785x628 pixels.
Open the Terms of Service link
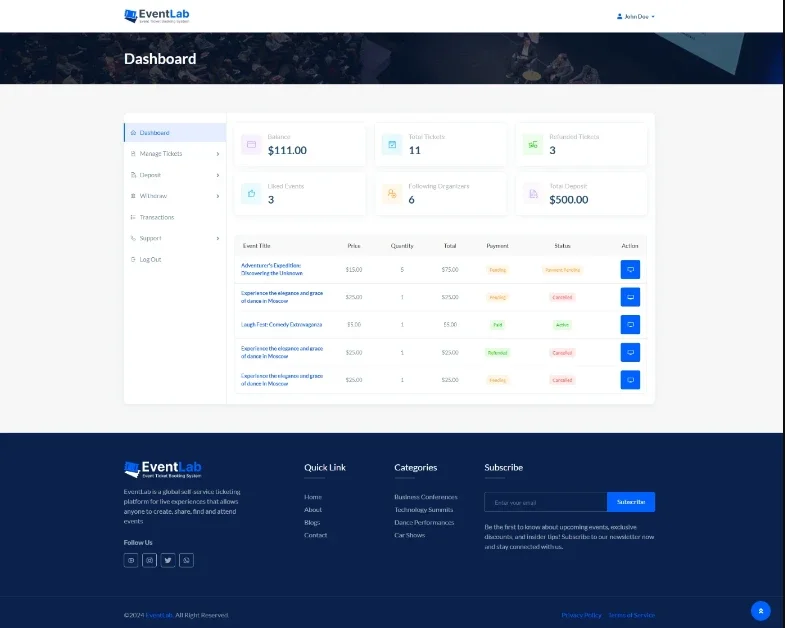(632, 615)
